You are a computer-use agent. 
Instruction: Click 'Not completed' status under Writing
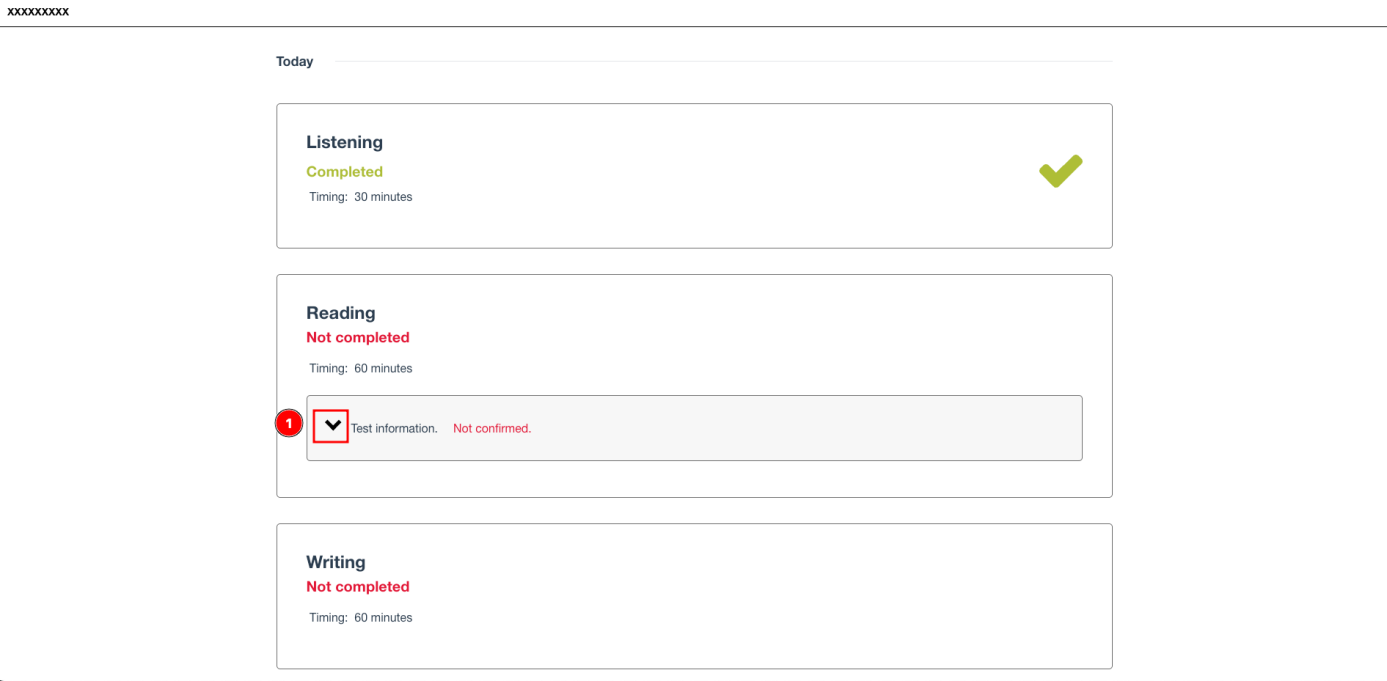[x=358, y=586]
